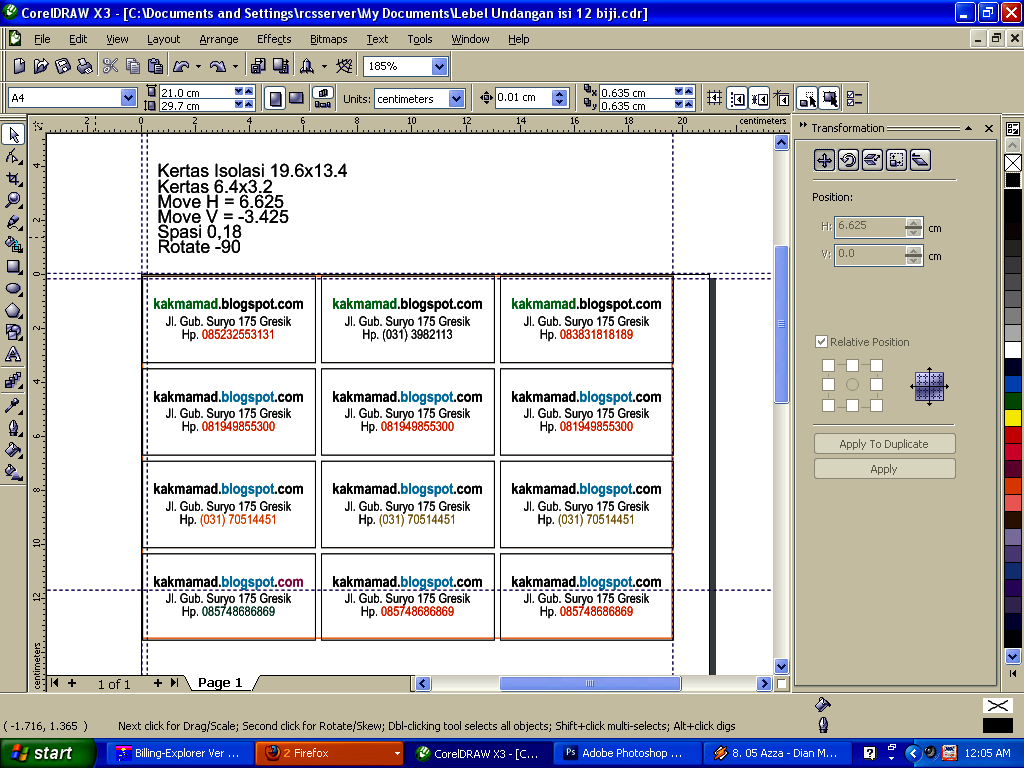Switch to Skew transformation icon
The width and height of the screenshot is (1024, 768).
click(x=920, y=160)
